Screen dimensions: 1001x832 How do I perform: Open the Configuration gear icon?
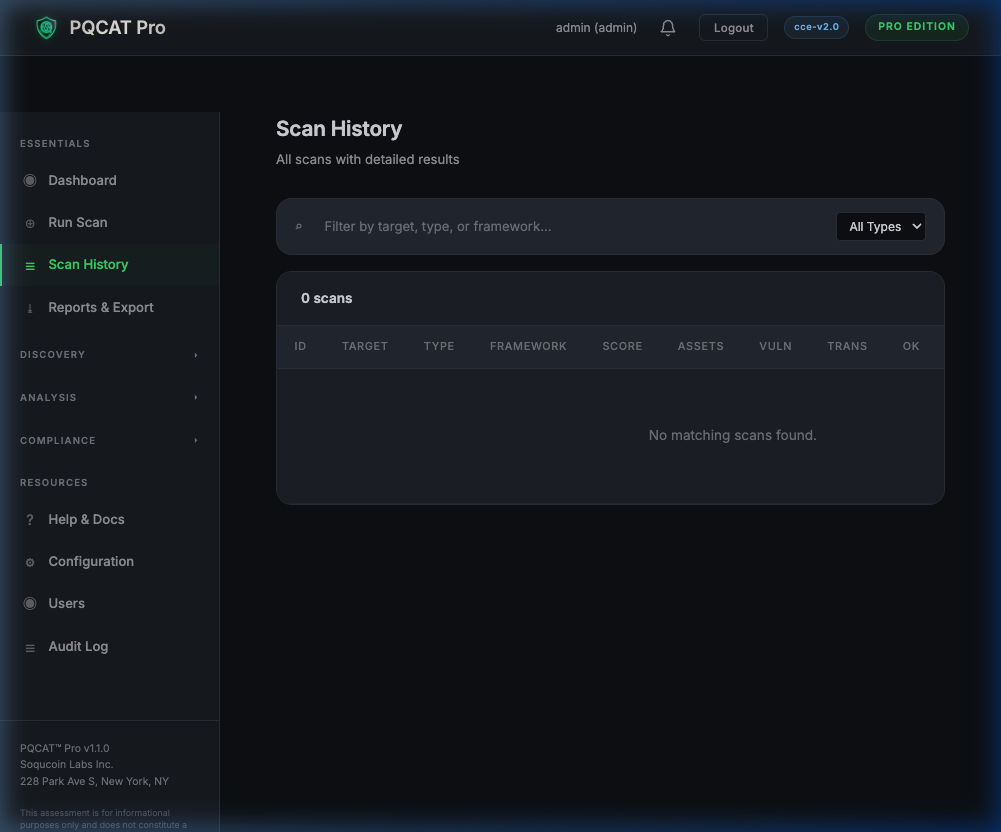pos(29,561)
